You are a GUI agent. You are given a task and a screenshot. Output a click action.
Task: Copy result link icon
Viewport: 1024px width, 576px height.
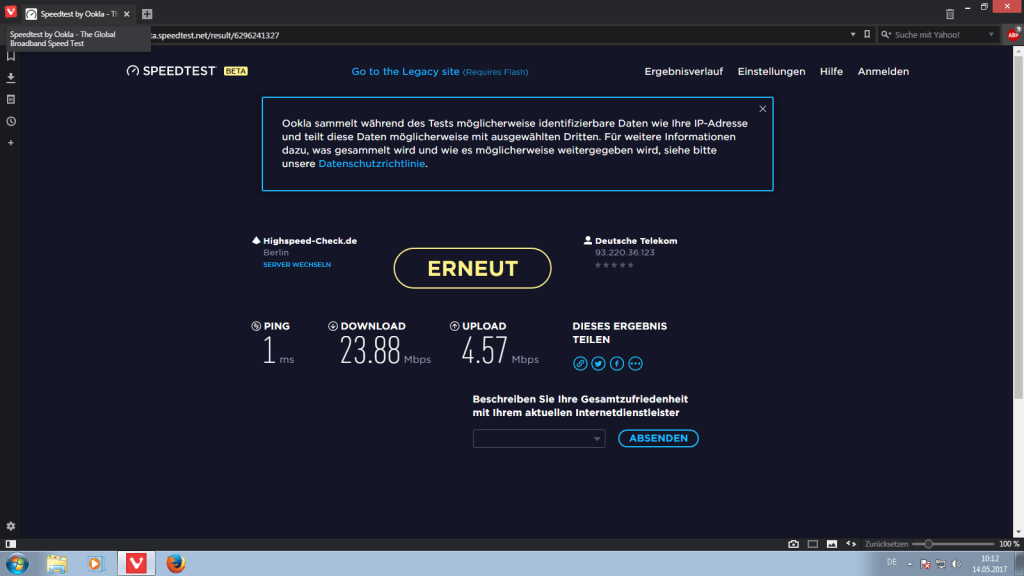[580, 364]
